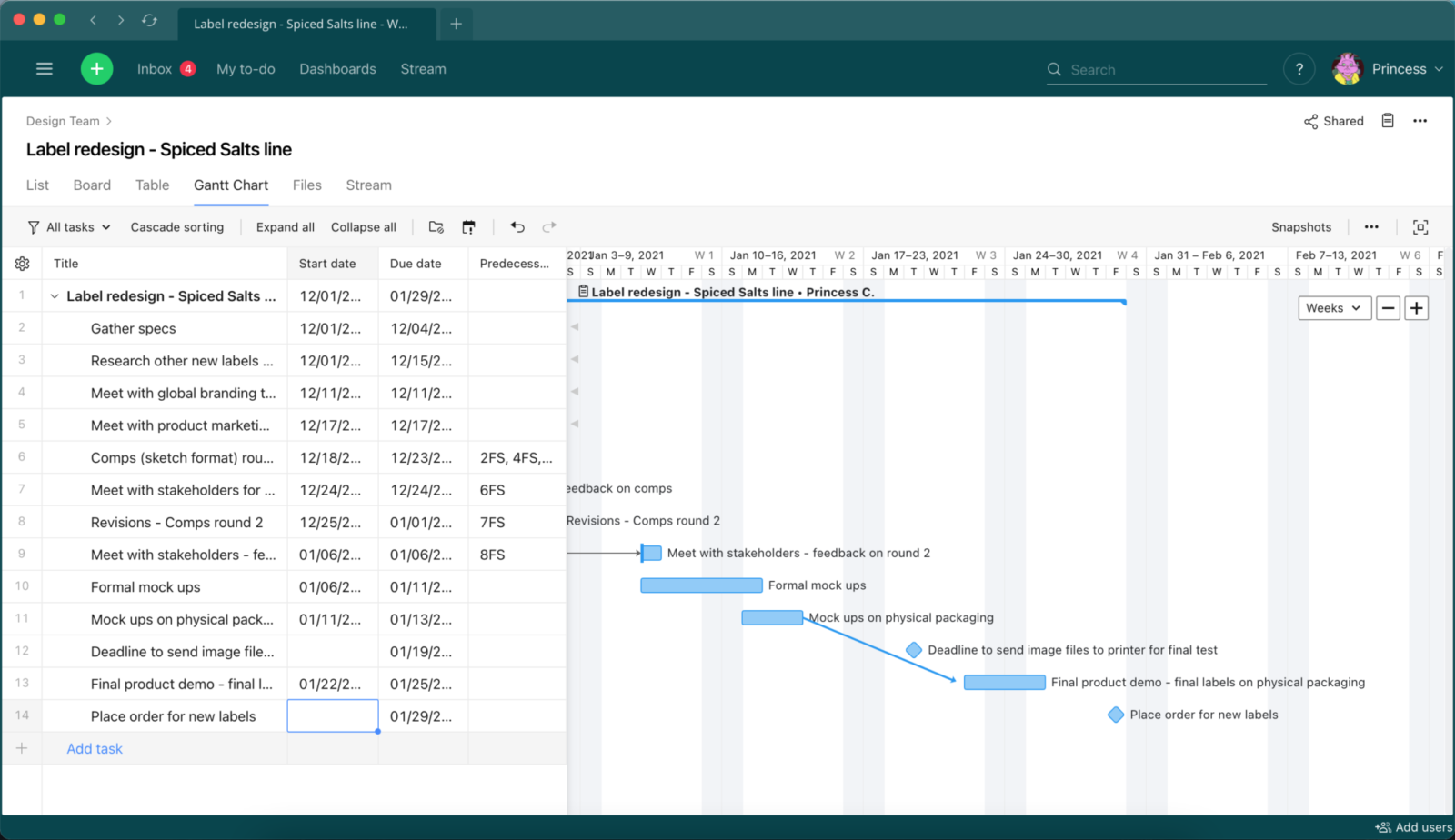Switch to the Files tab
The width and height of the screenshot is (1455, 840).
306,185
